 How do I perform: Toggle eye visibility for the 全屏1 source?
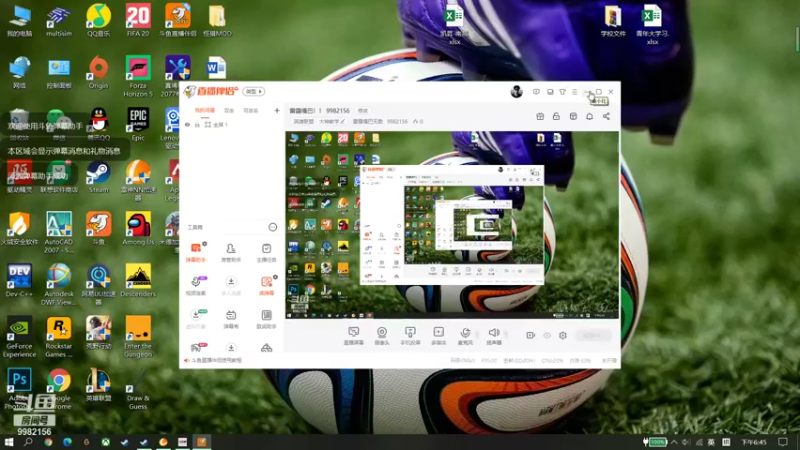[187, 124]
